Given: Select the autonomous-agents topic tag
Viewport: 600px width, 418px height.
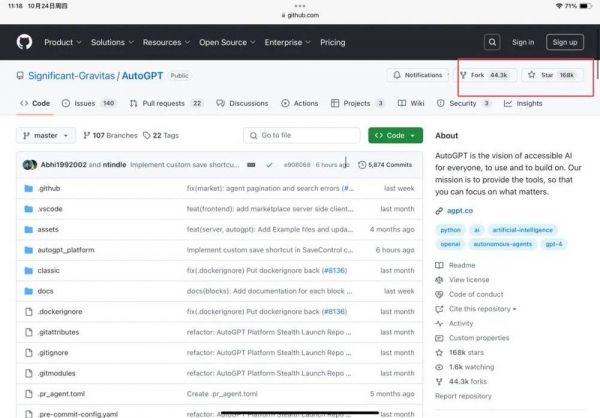Looking at the screenshot, I should [x=503, y=243].
